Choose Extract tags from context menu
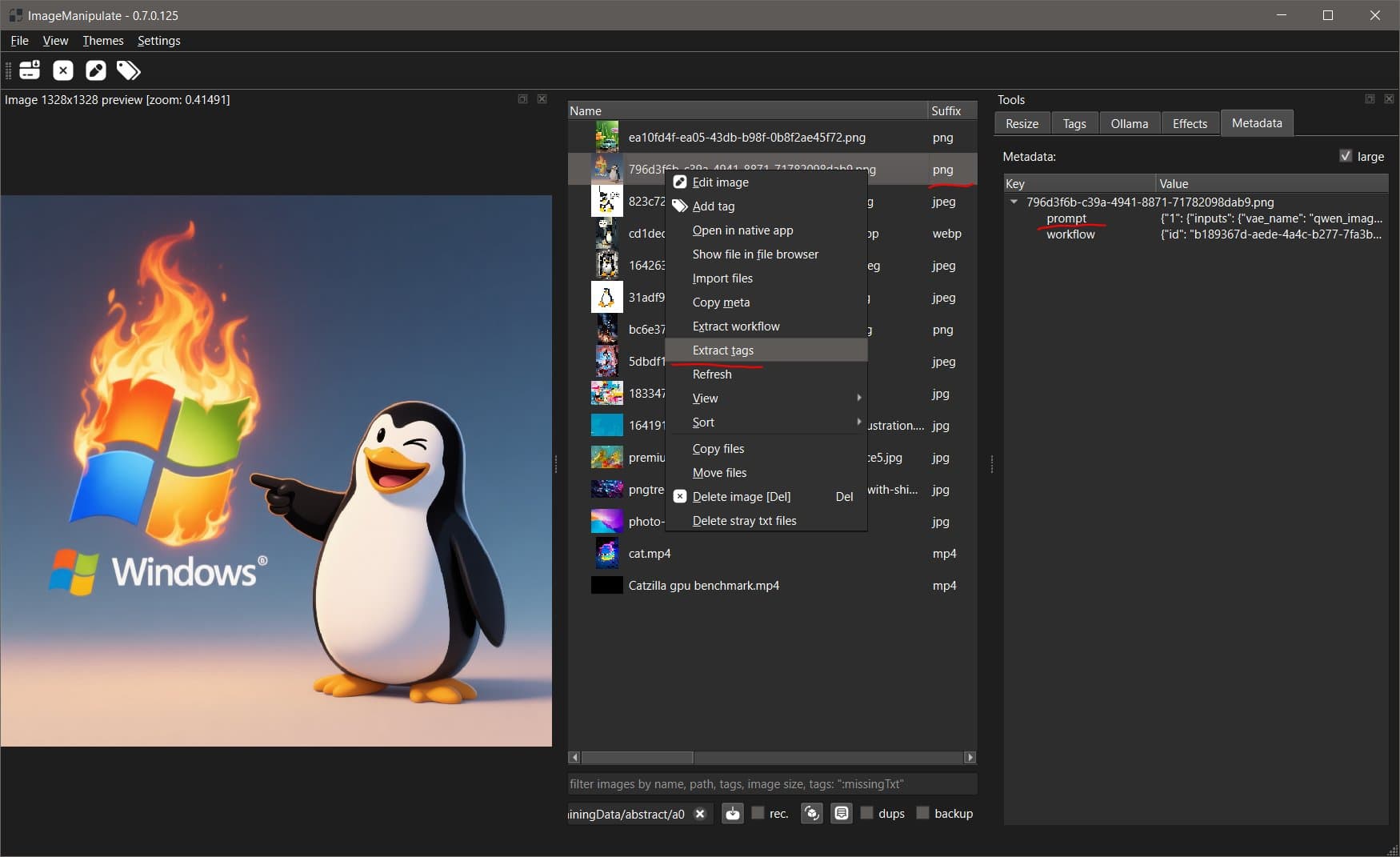This screenshot has width=1400, height=857. pos(766,350)
